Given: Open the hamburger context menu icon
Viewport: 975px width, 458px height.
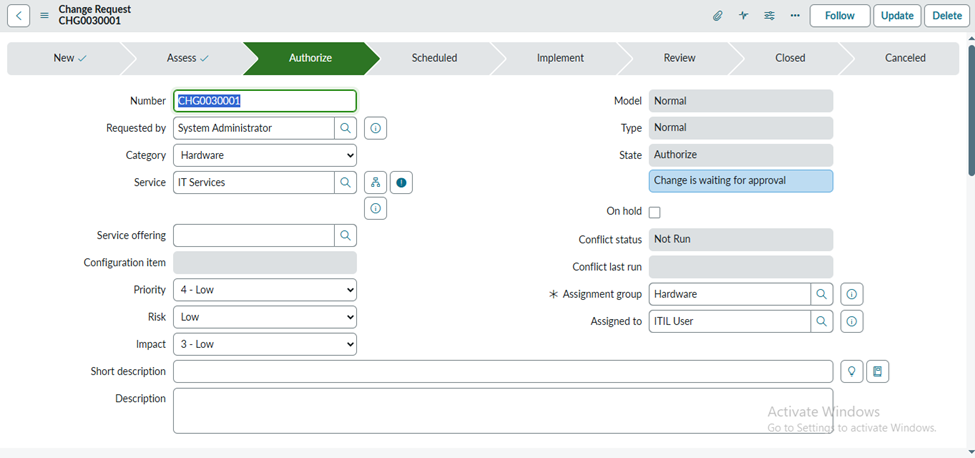Looking at the screenshot, I should click(x=44, y=16).
